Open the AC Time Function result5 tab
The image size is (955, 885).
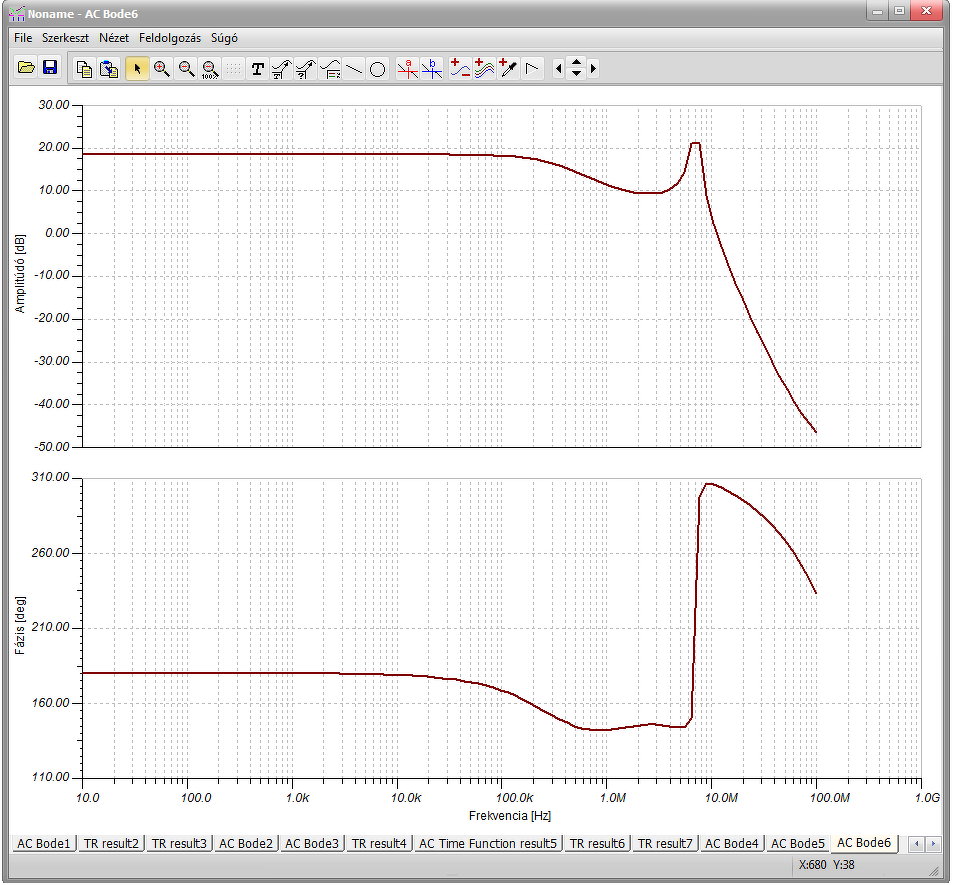pyautogui.click(x=488, y=844)
